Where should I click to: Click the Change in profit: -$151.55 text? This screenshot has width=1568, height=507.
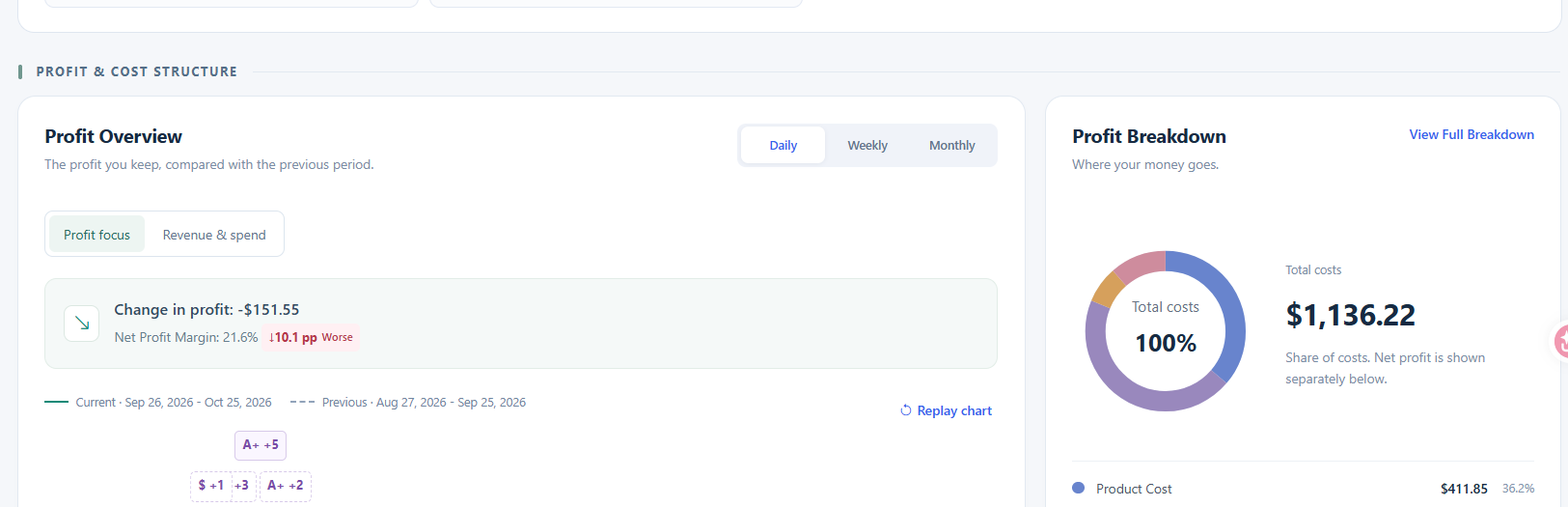click(206, 310)
